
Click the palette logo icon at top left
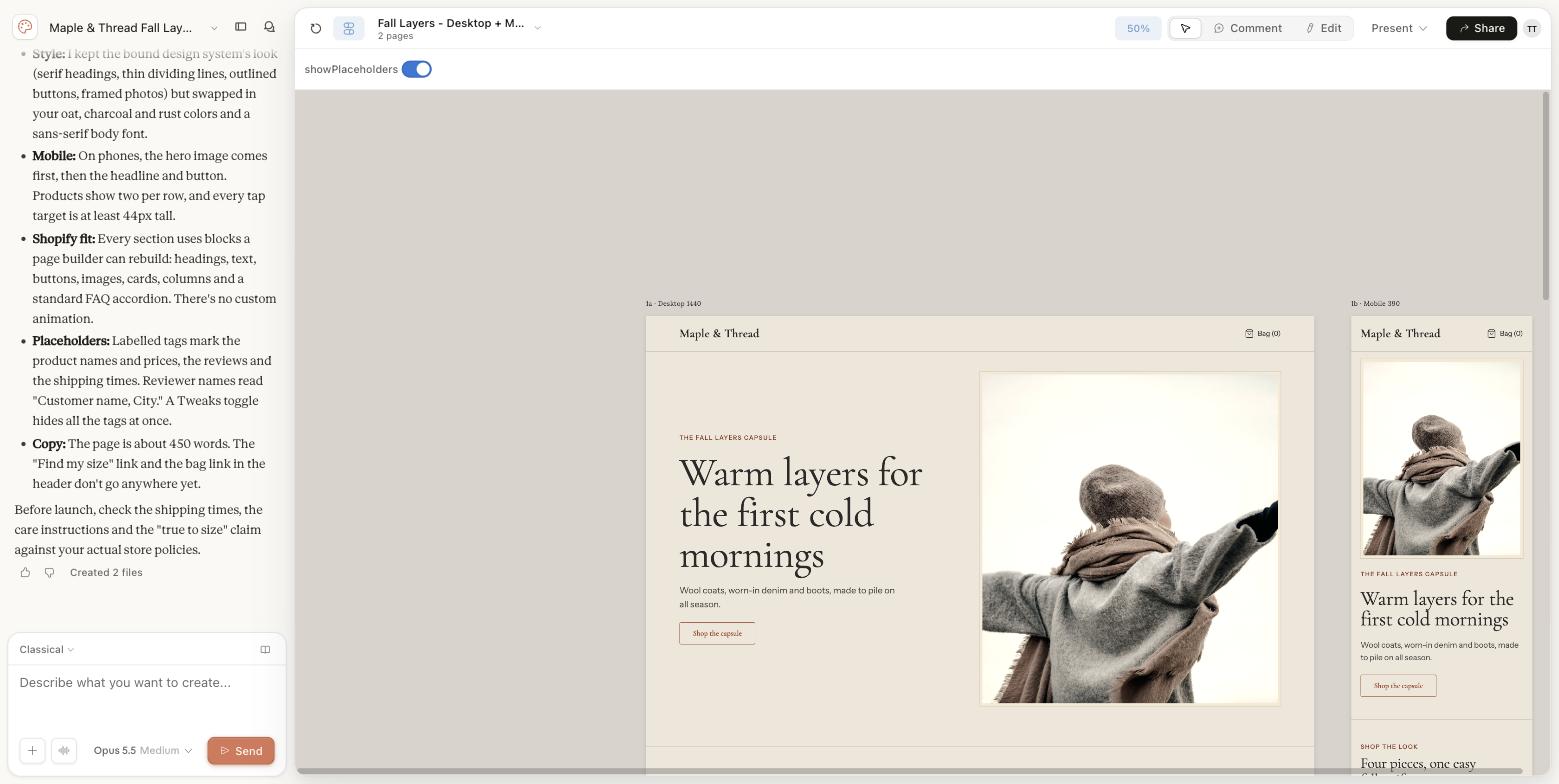[25, 27]
